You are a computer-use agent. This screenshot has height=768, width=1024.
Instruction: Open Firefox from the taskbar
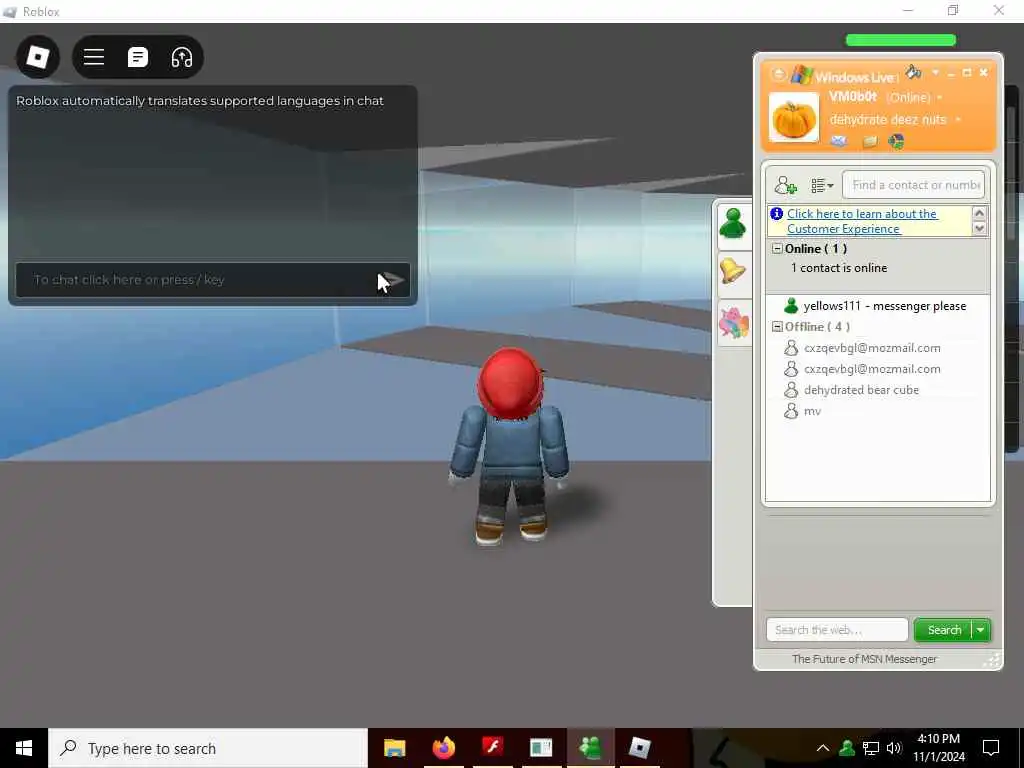tap(443, 748)
